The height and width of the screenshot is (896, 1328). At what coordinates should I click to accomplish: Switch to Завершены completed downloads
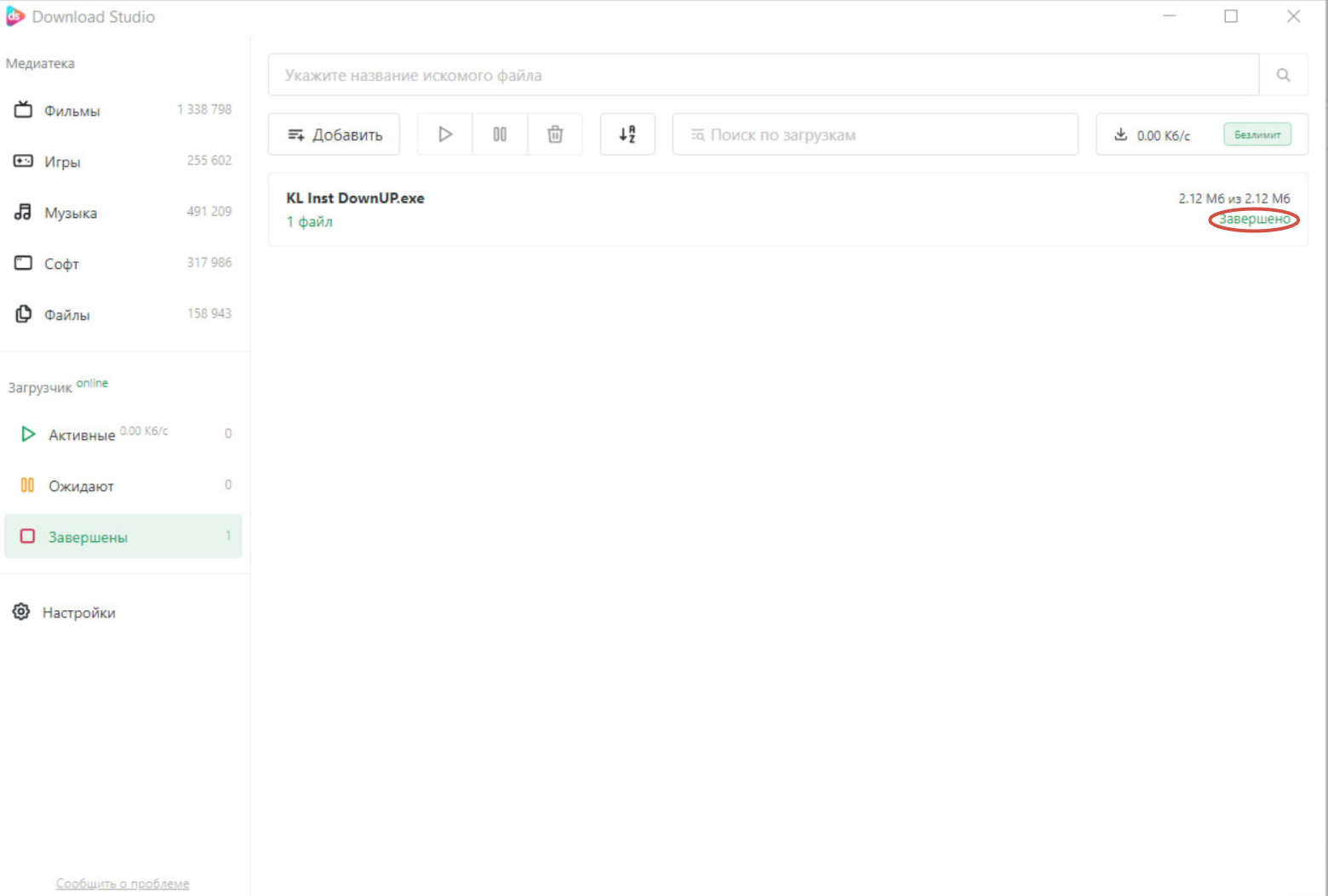123,536
